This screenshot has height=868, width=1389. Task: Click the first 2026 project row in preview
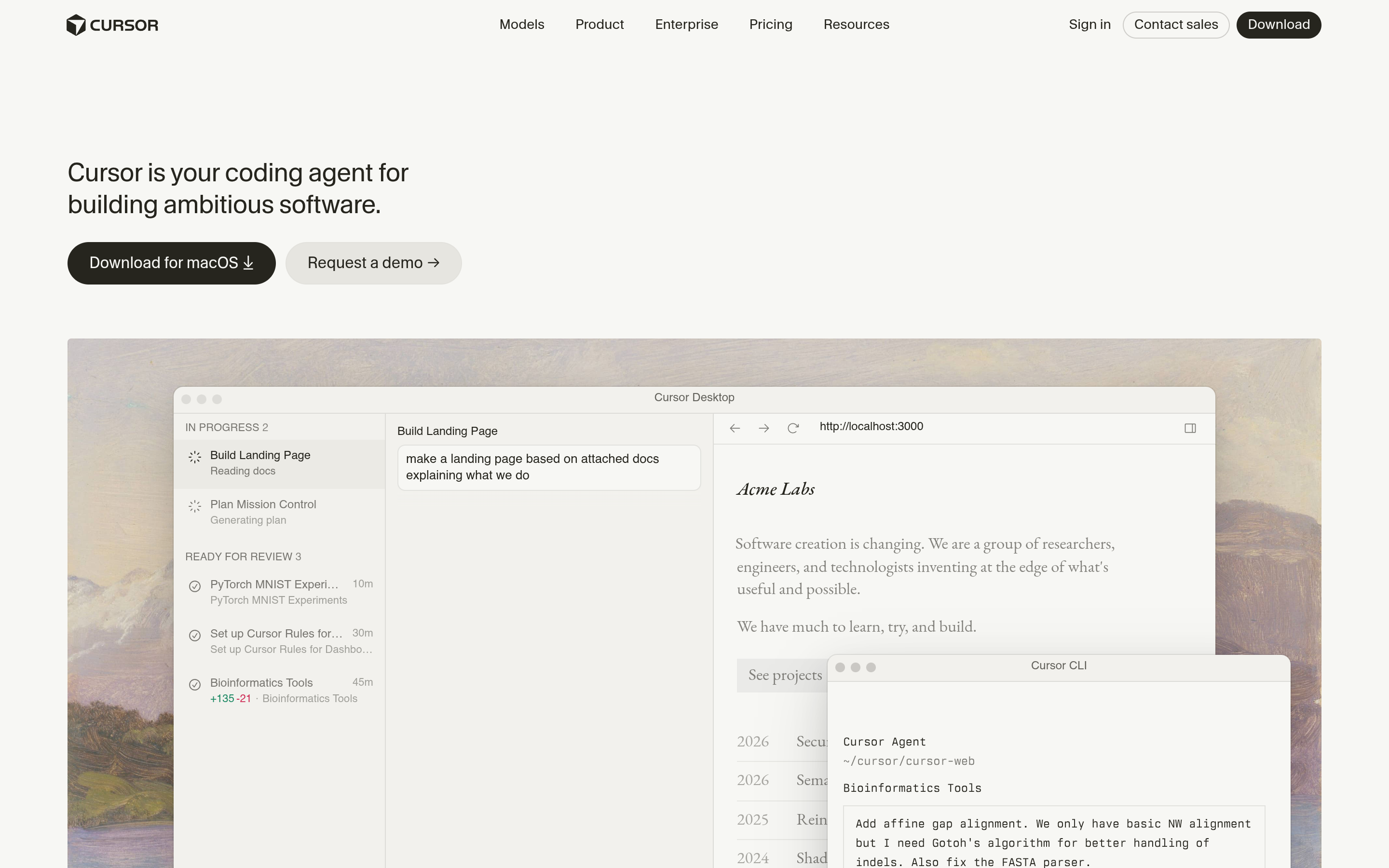point(782,742)
